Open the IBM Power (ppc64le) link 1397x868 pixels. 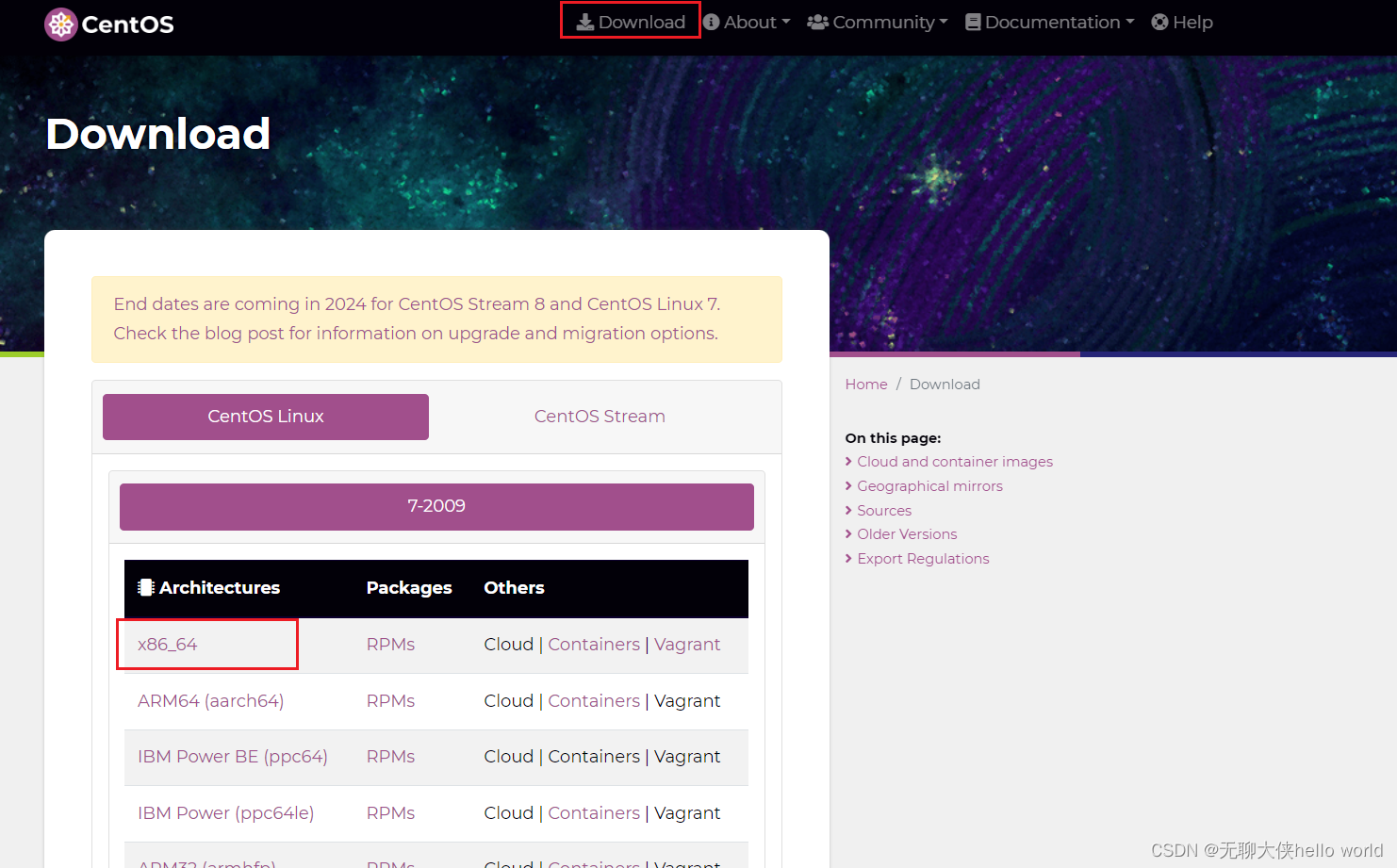pyautogui.click(x=226, y=813)
